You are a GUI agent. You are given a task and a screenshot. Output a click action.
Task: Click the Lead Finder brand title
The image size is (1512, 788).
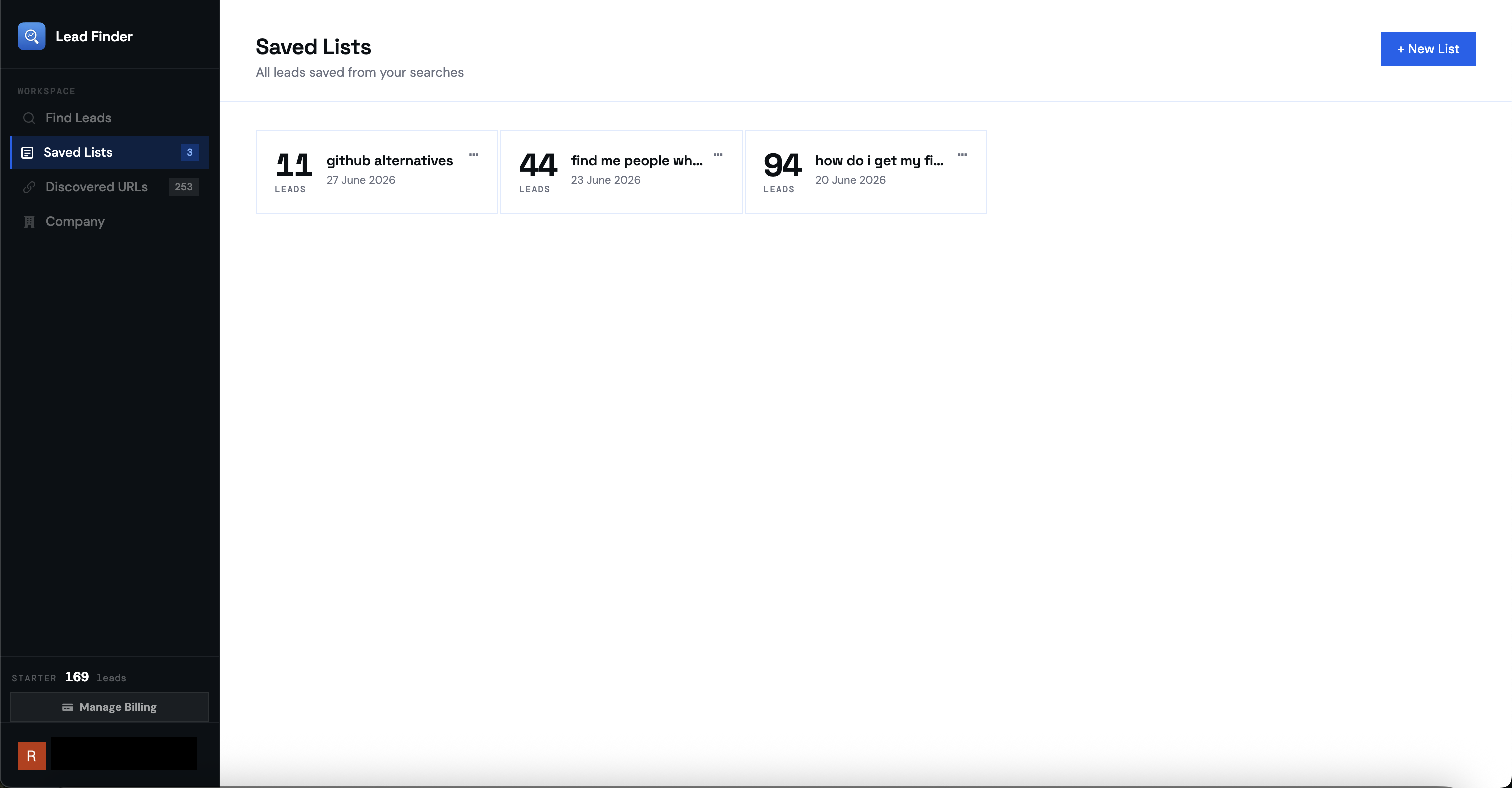click(94, 37)
